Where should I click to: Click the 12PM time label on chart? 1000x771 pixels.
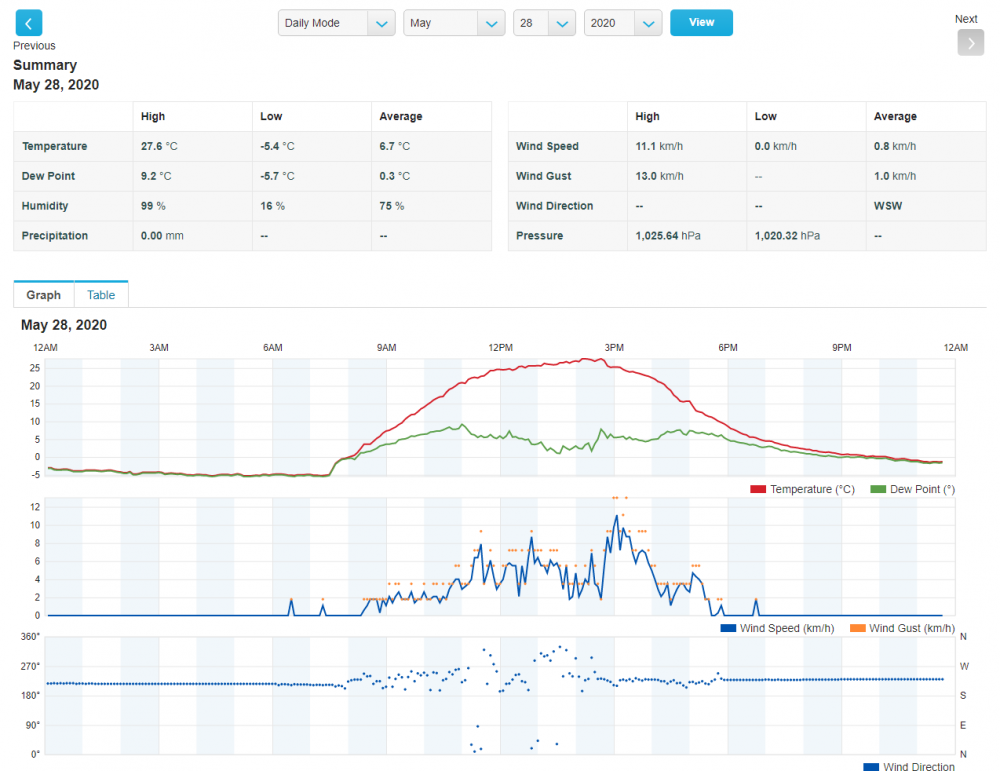(x=500, y=347)
